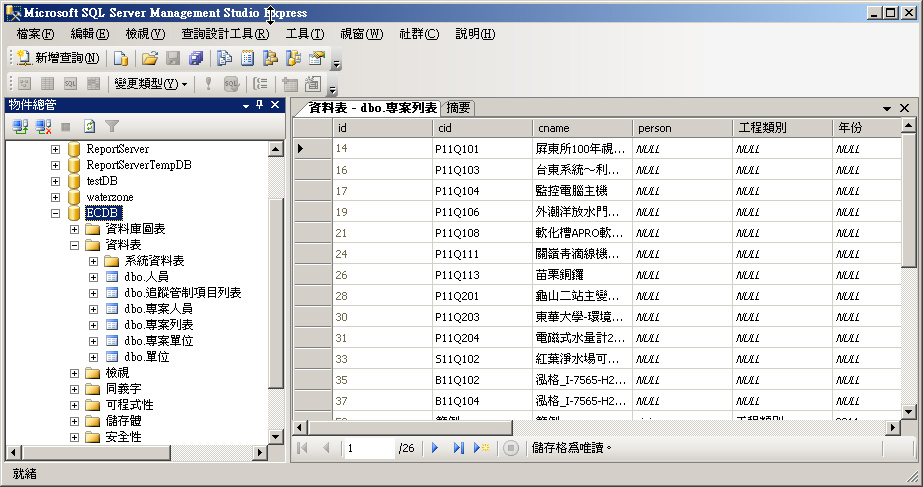
Task: Click the Disconnect icon in Object Explorer
Action: [x=43, y=126]
